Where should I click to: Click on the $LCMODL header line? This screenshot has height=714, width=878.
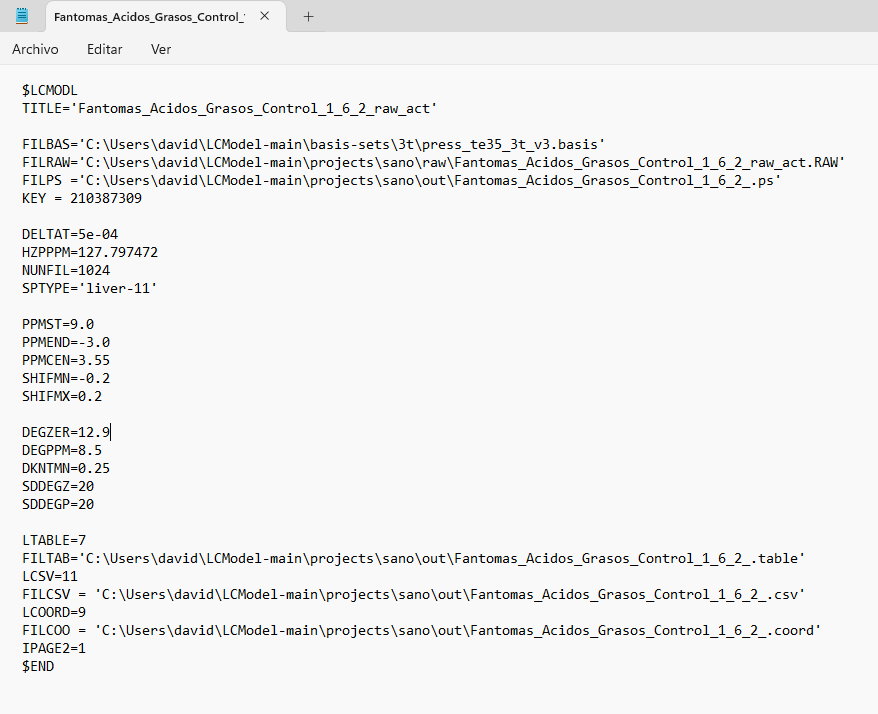point(49,90)
